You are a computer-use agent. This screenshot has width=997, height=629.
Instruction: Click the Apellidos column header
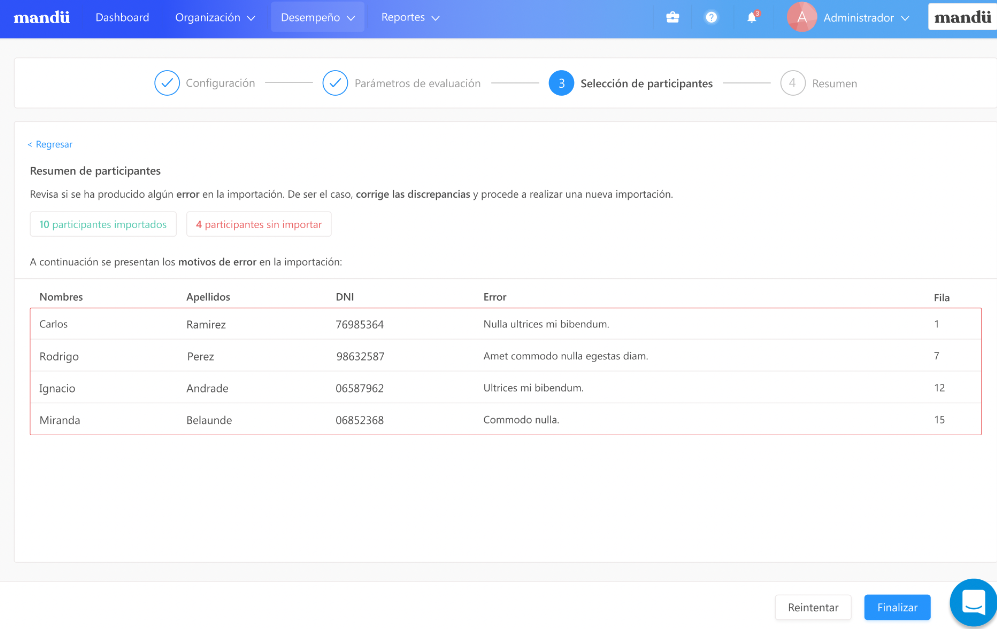[208, 297]
